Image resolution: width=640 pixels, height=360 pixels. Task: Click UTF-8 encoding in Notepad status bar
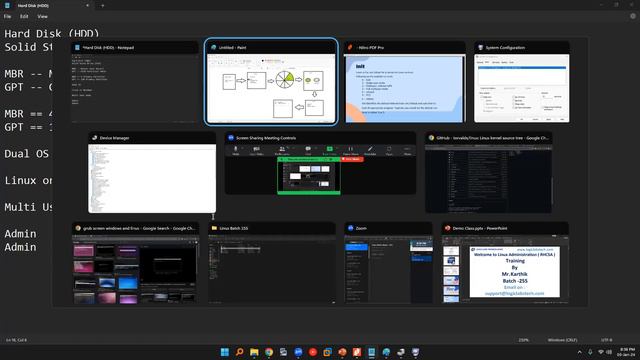click(x=607, y=340)
